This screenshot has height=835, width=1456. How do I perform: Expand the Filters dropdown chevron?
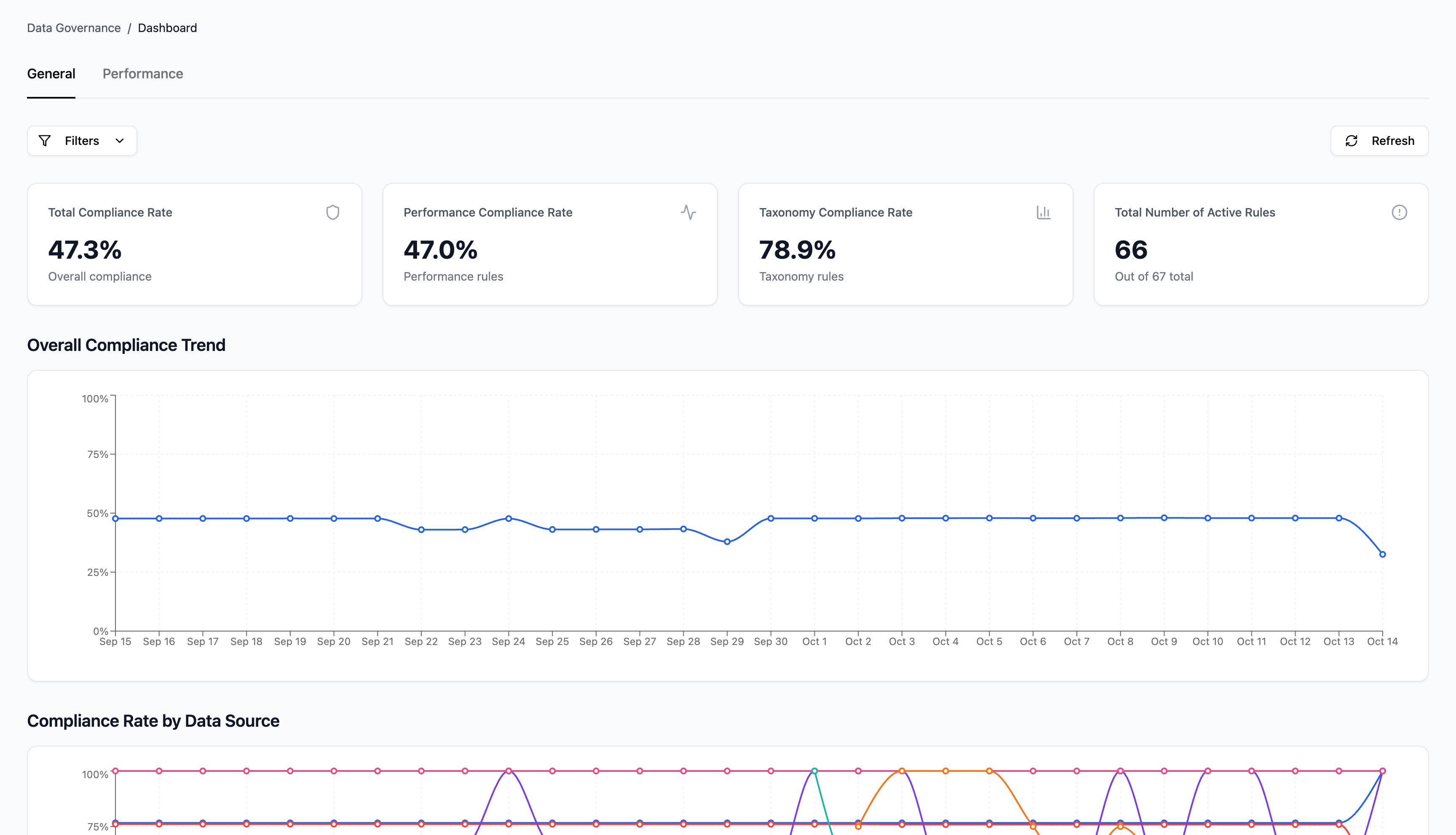coord(120,141)
